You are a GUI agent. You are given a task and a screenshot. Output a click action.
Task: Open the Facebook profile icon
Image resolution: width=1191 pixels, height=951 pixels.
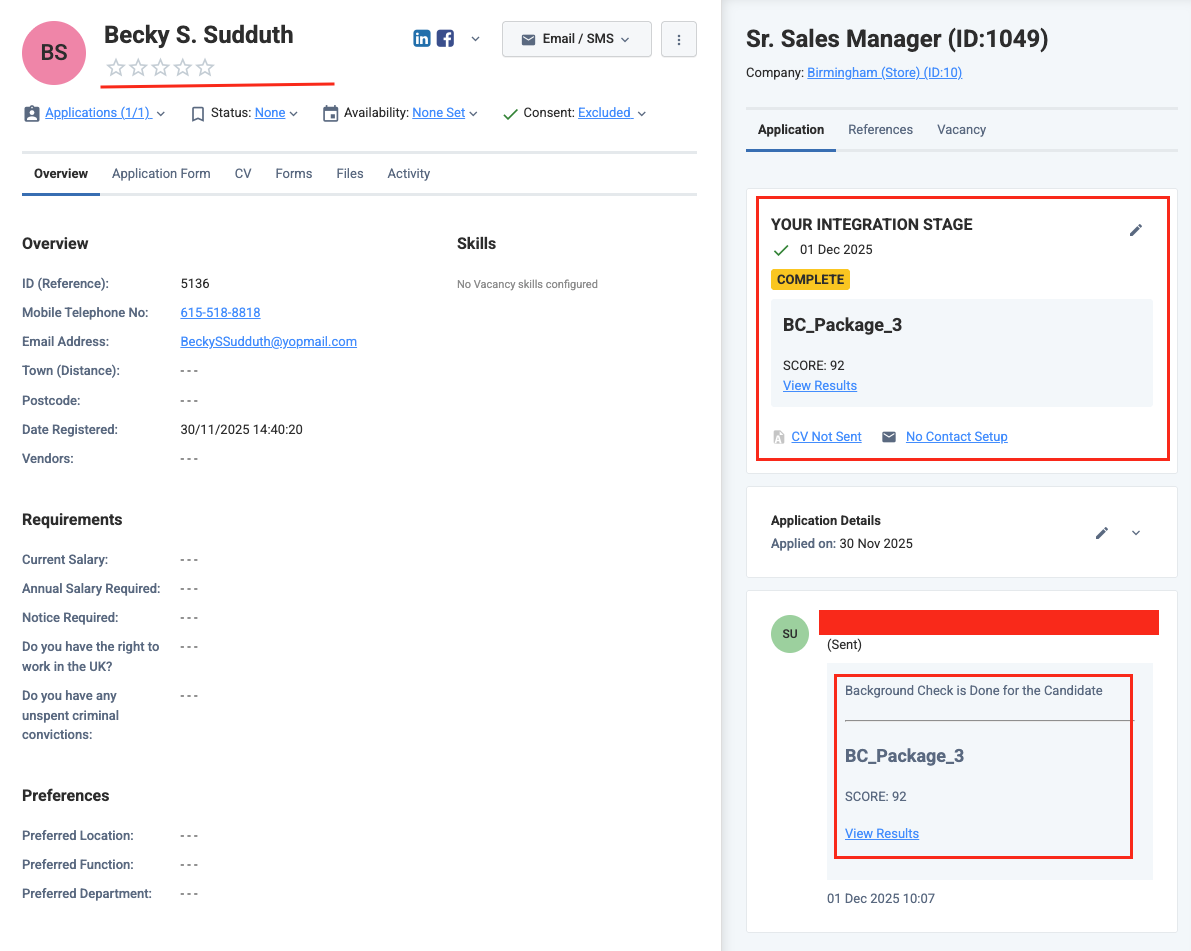445,39
